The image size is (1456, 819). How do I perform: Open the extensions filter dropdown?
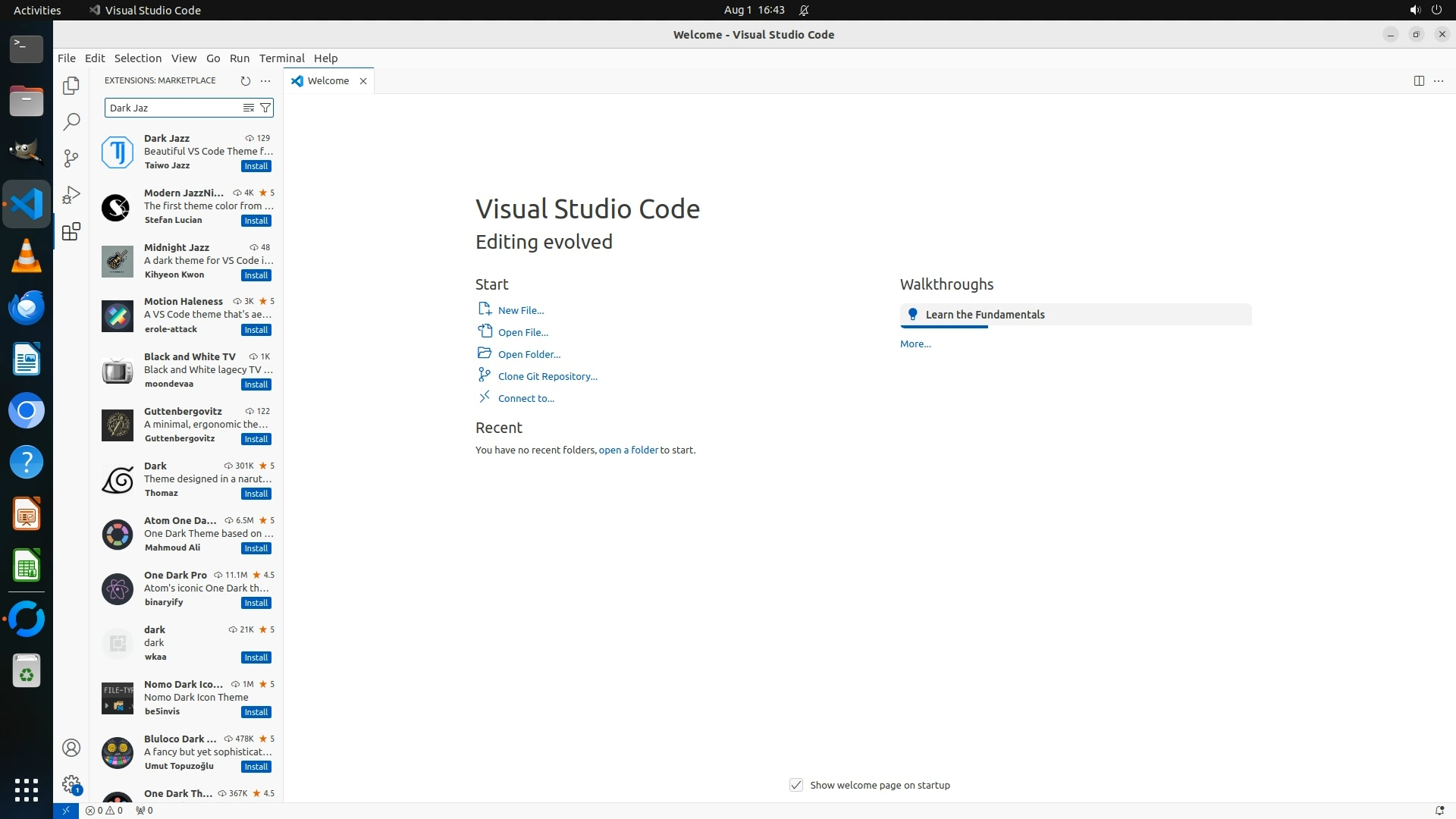pyautogui.click(x=265, y=108)
